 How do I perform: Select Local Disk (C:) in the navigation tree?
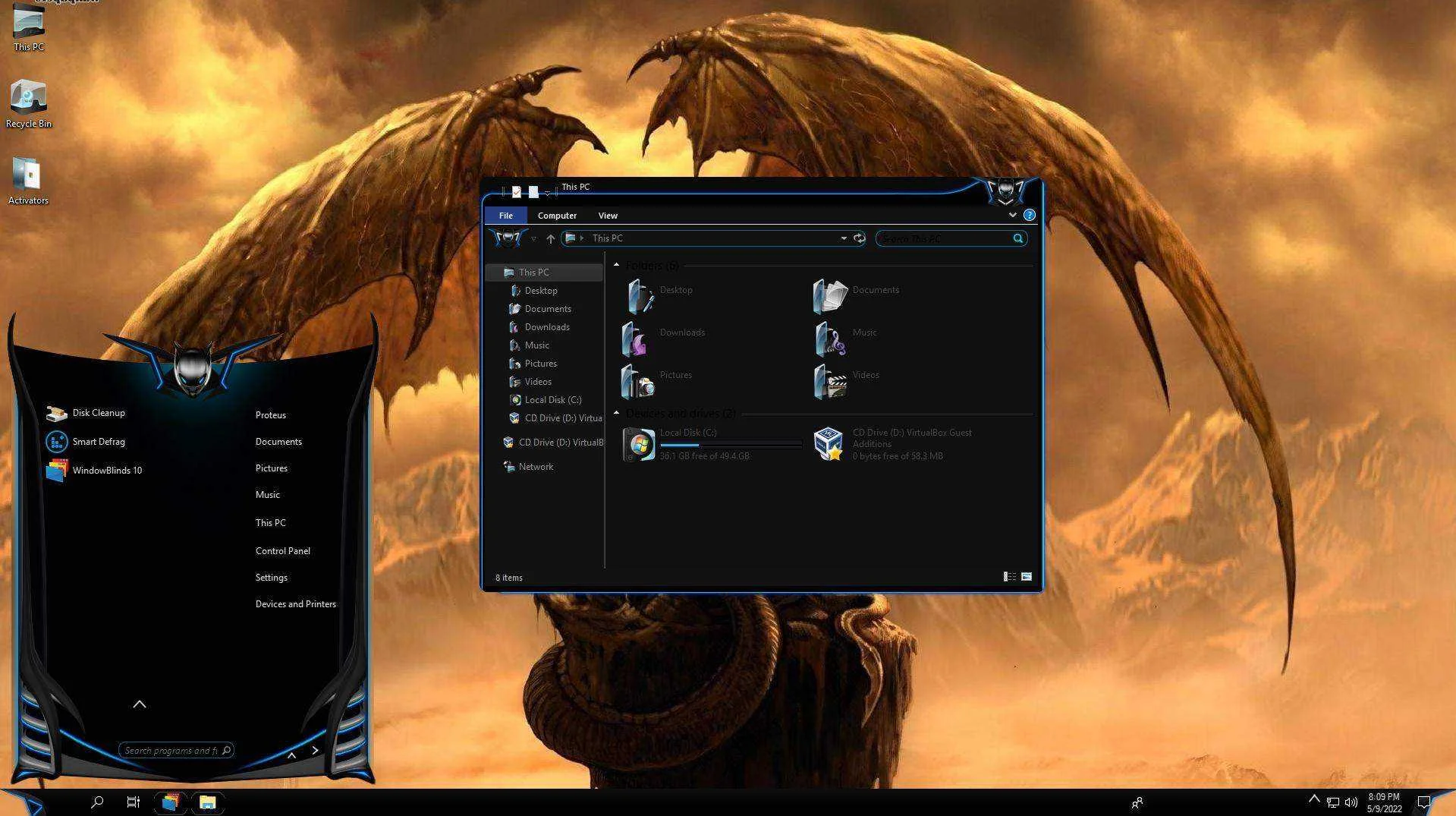click(545, 400)
